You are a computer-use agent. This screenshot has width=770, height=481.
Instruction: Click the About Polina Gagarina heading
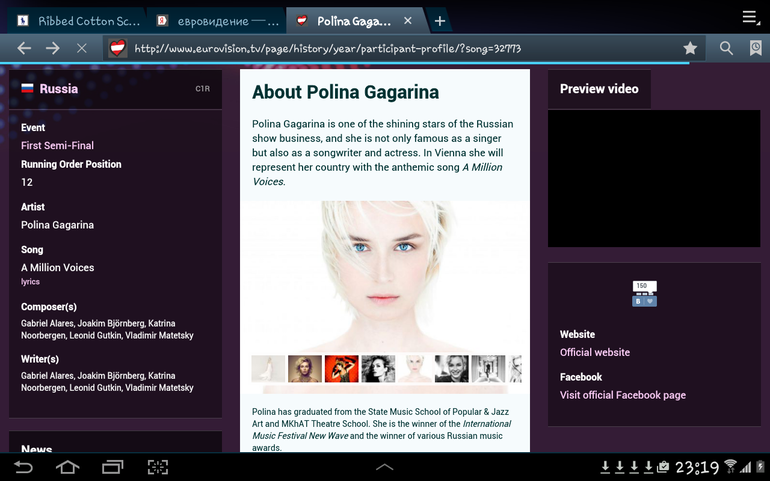[345, 92]
